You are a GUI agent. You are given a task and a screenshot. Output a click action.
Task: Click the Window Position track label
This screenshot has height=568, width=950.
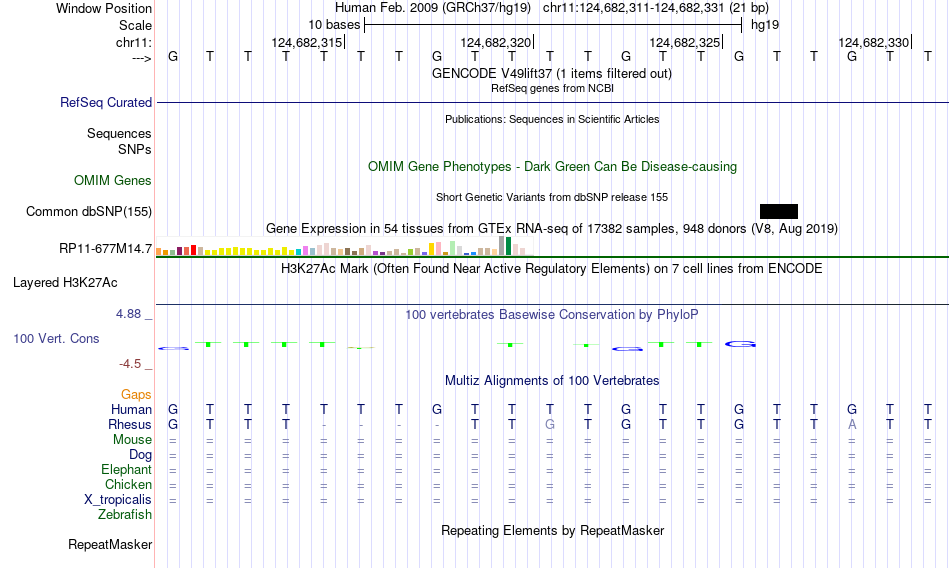[x=104, y=8]
